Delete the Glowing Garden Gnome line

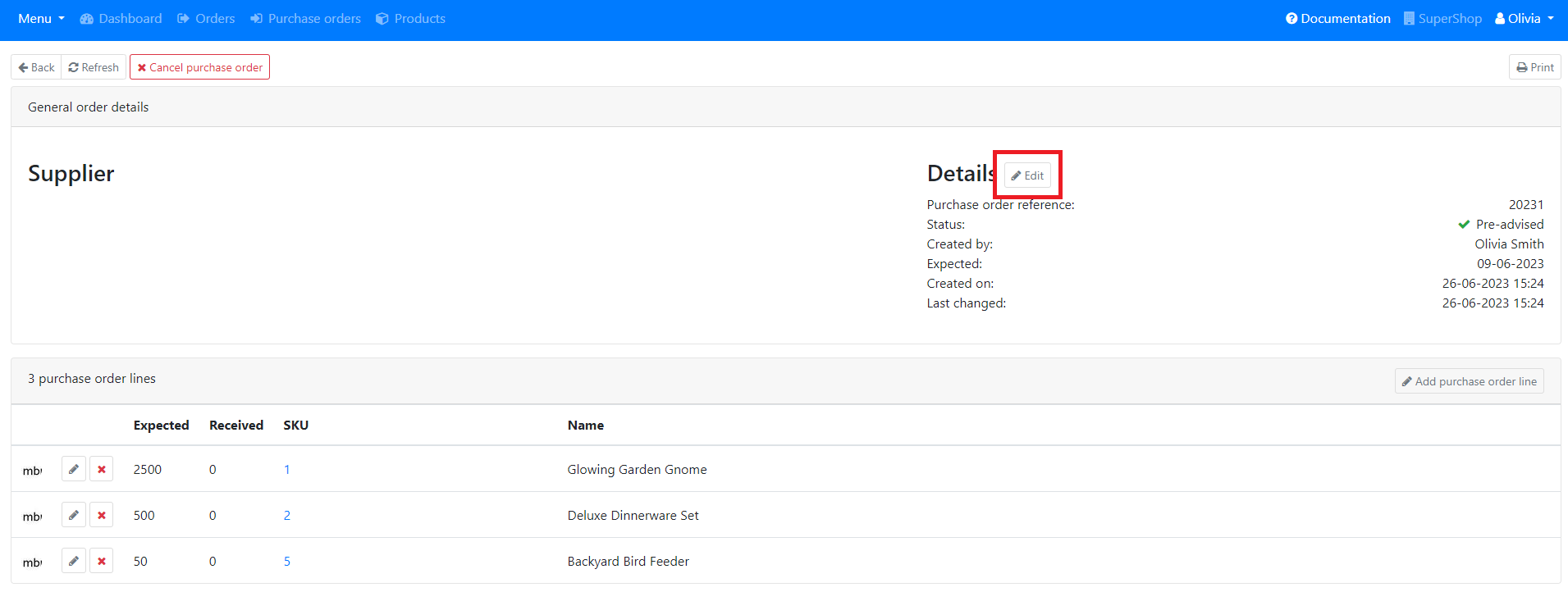pos(101,469)
